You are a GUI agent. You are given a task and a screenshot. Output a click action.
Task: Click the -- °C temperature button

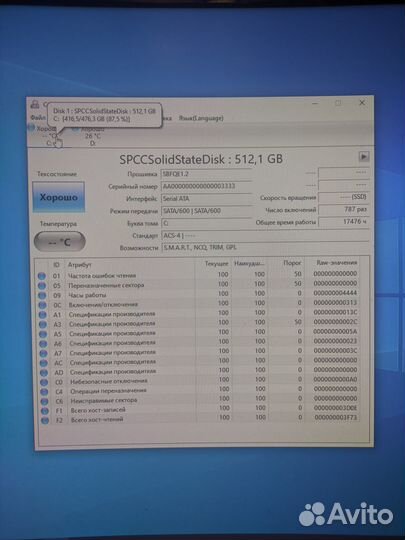60,242
